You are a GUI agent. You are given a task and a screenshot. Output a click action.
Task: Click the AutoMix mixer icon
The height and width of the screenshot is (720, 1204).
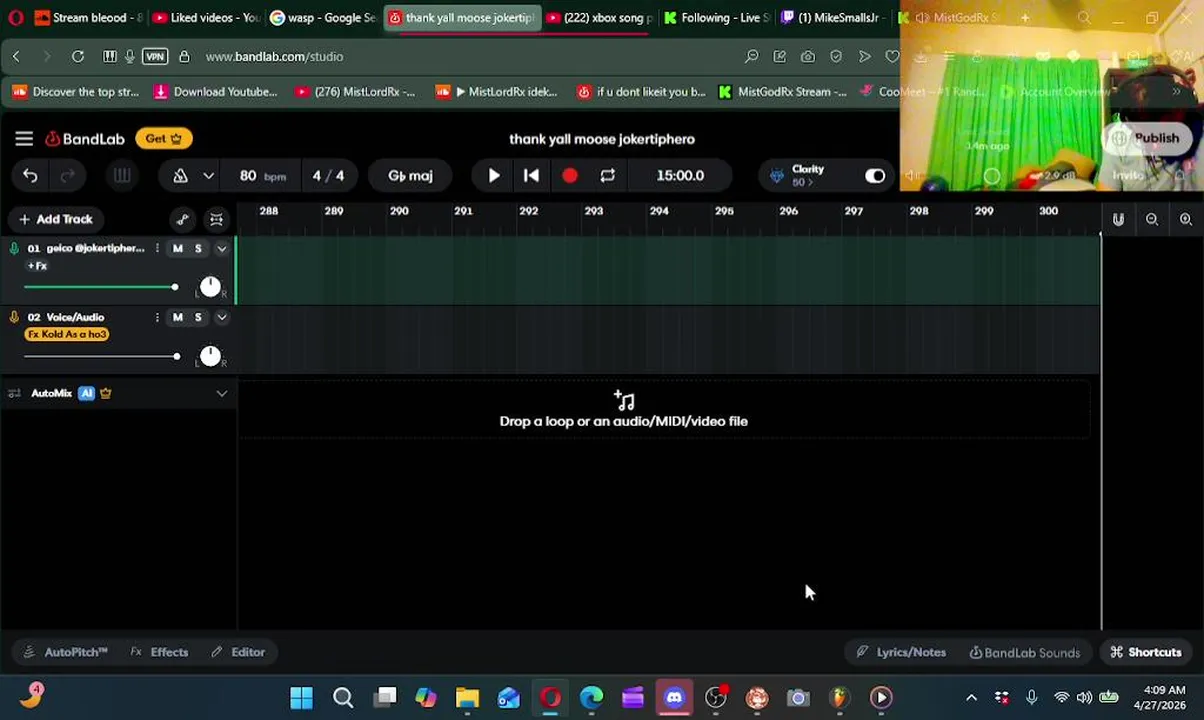[x=14, y=394]
